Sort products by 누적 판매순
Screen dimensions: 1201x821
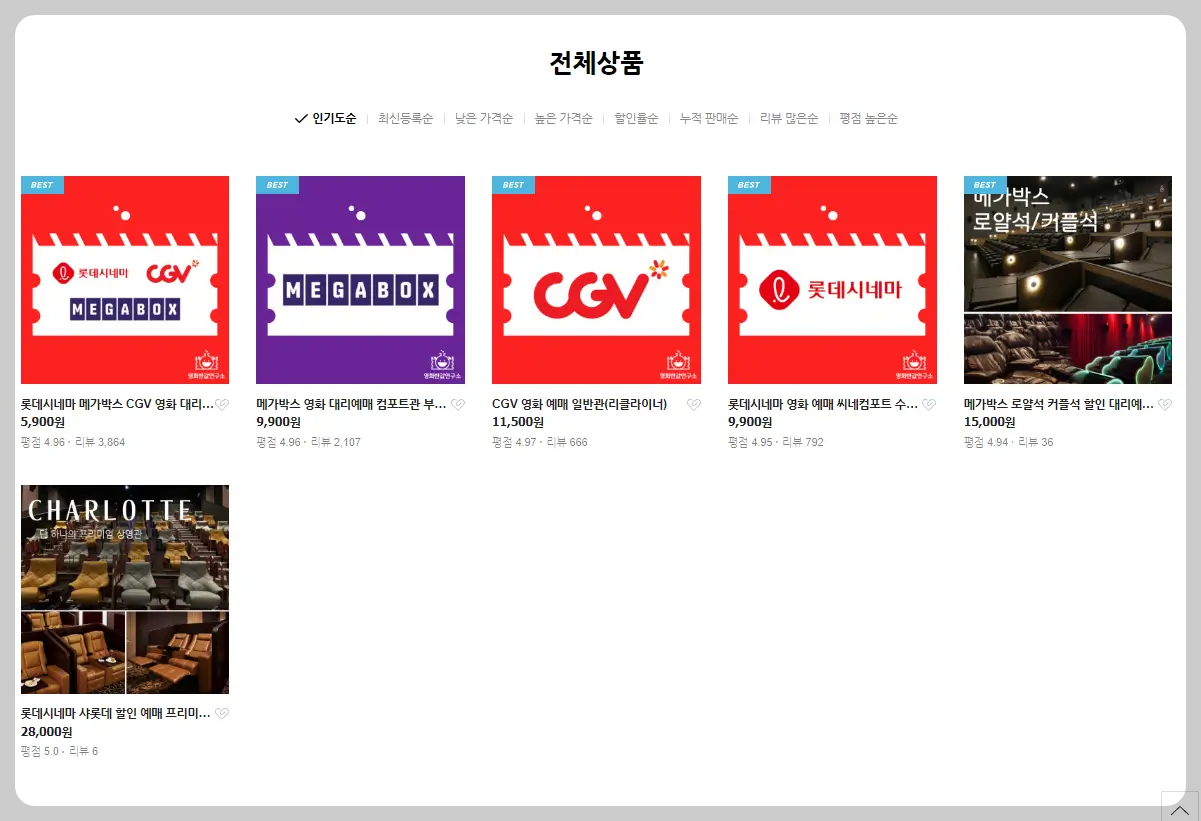click(708, 117)
